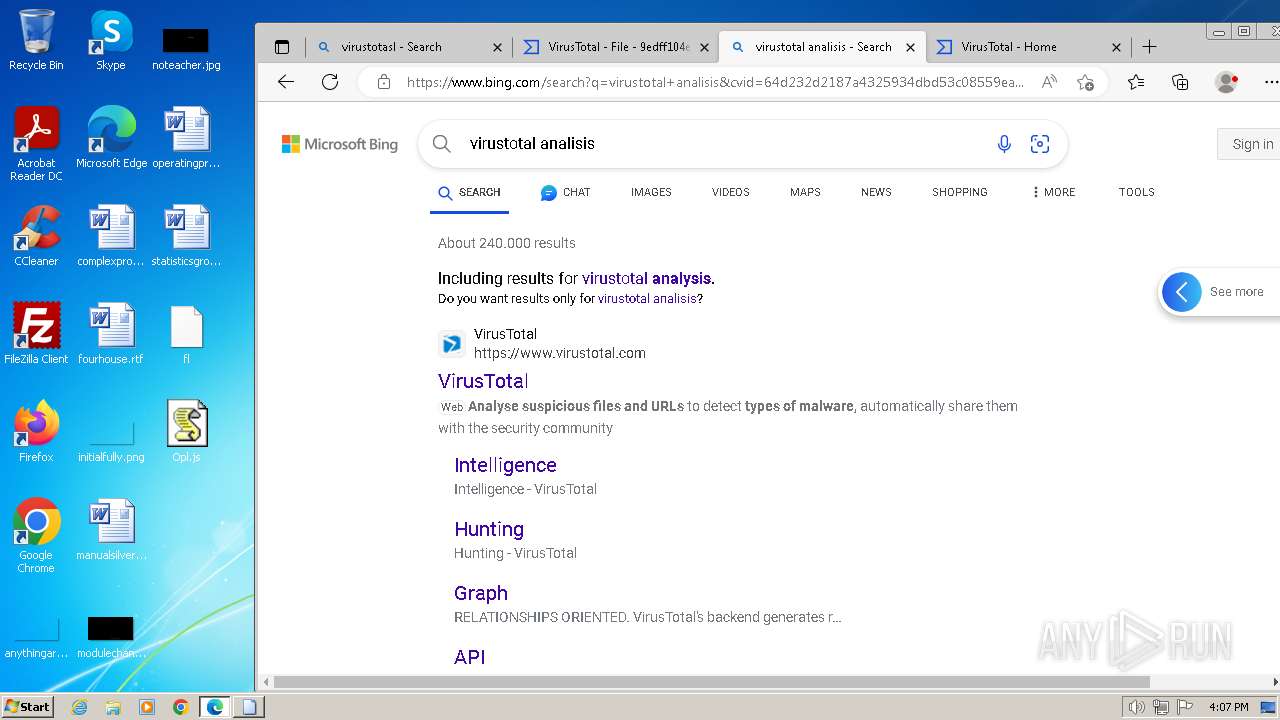The height and width of the screenshot is (720, 1280).
Task: Select the SHOPPING search category
Action: 959,192
